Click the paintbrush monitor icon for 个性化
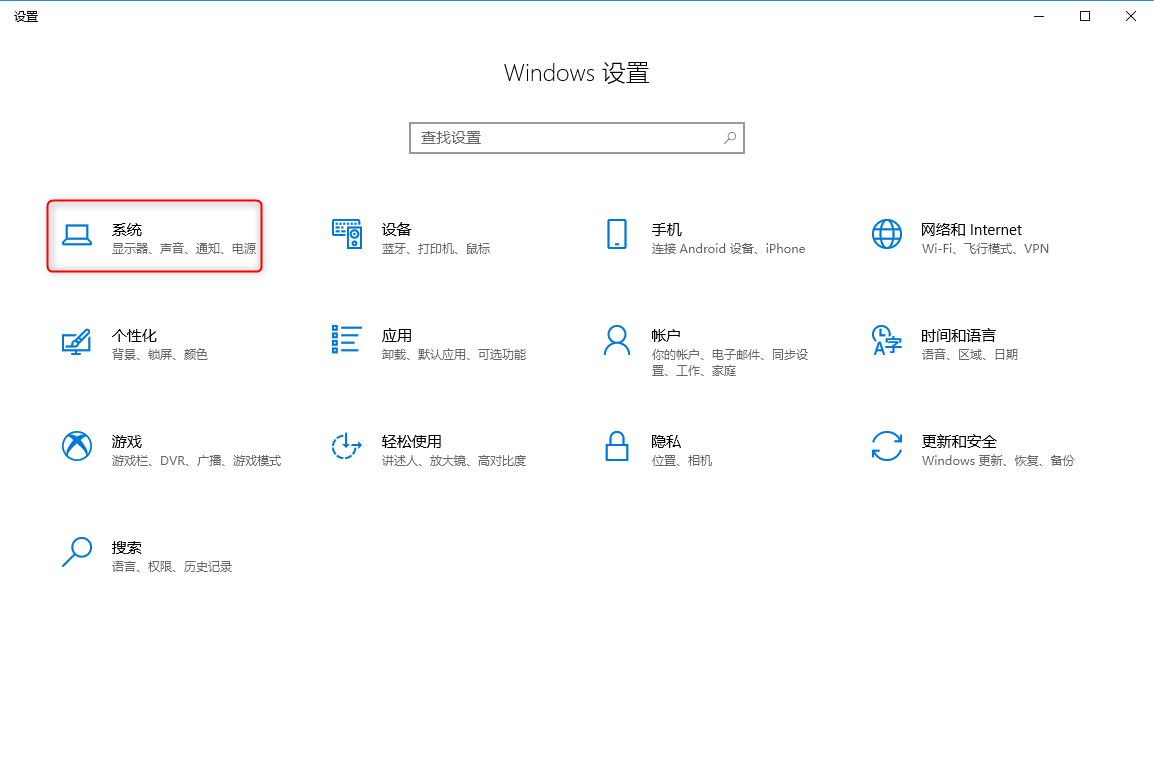The width and height of the screenshot is (1154, 763). pos(77,341)
